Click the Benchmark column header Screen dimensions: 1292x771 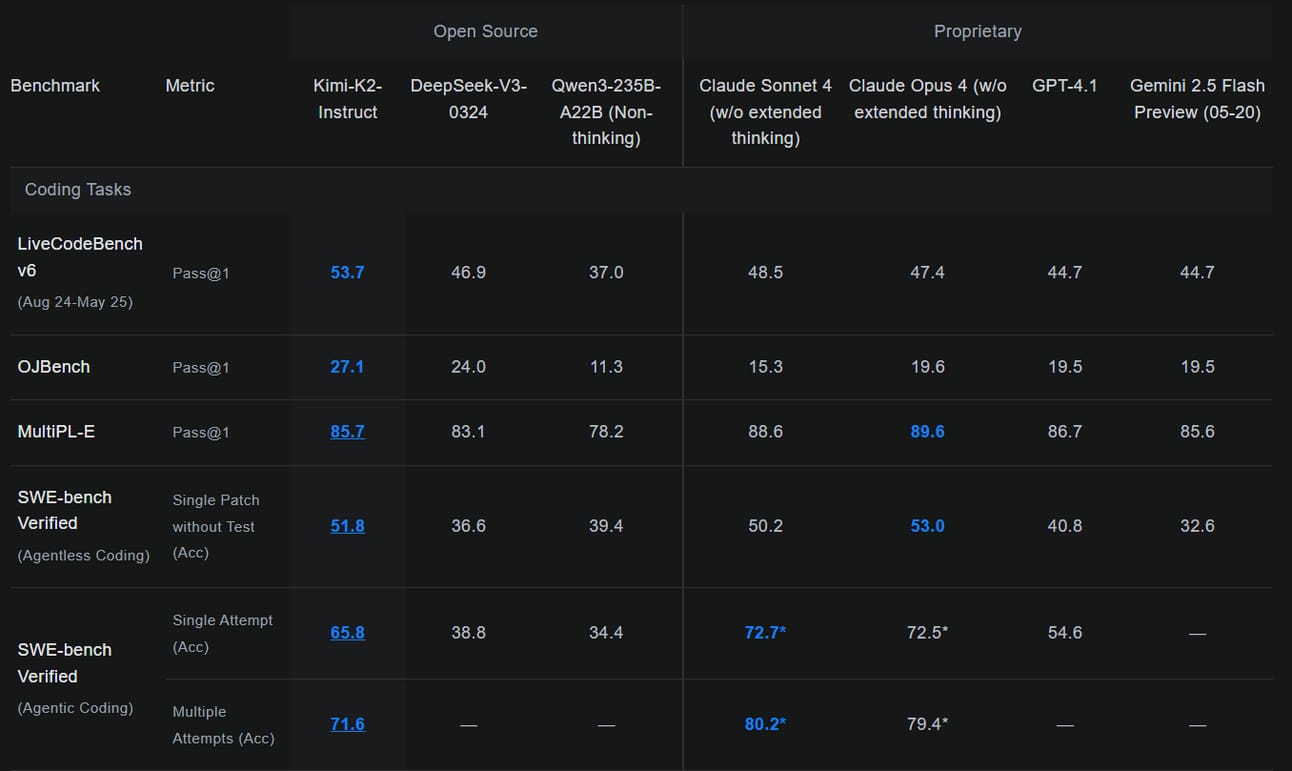point(55,86)
